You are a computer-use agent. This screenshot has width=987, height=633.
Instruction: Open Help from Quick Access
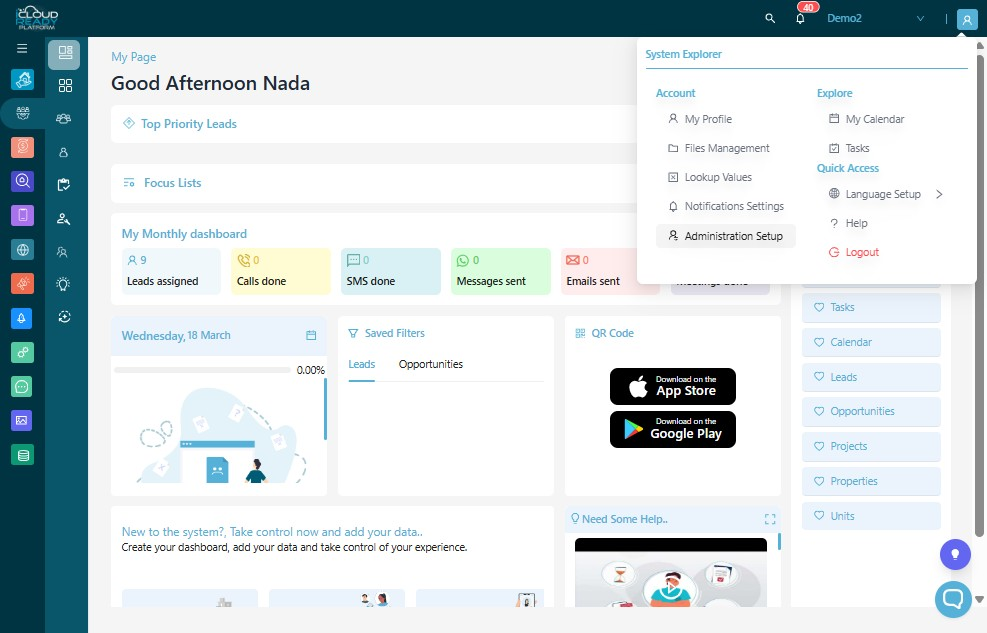pos(849,223)
